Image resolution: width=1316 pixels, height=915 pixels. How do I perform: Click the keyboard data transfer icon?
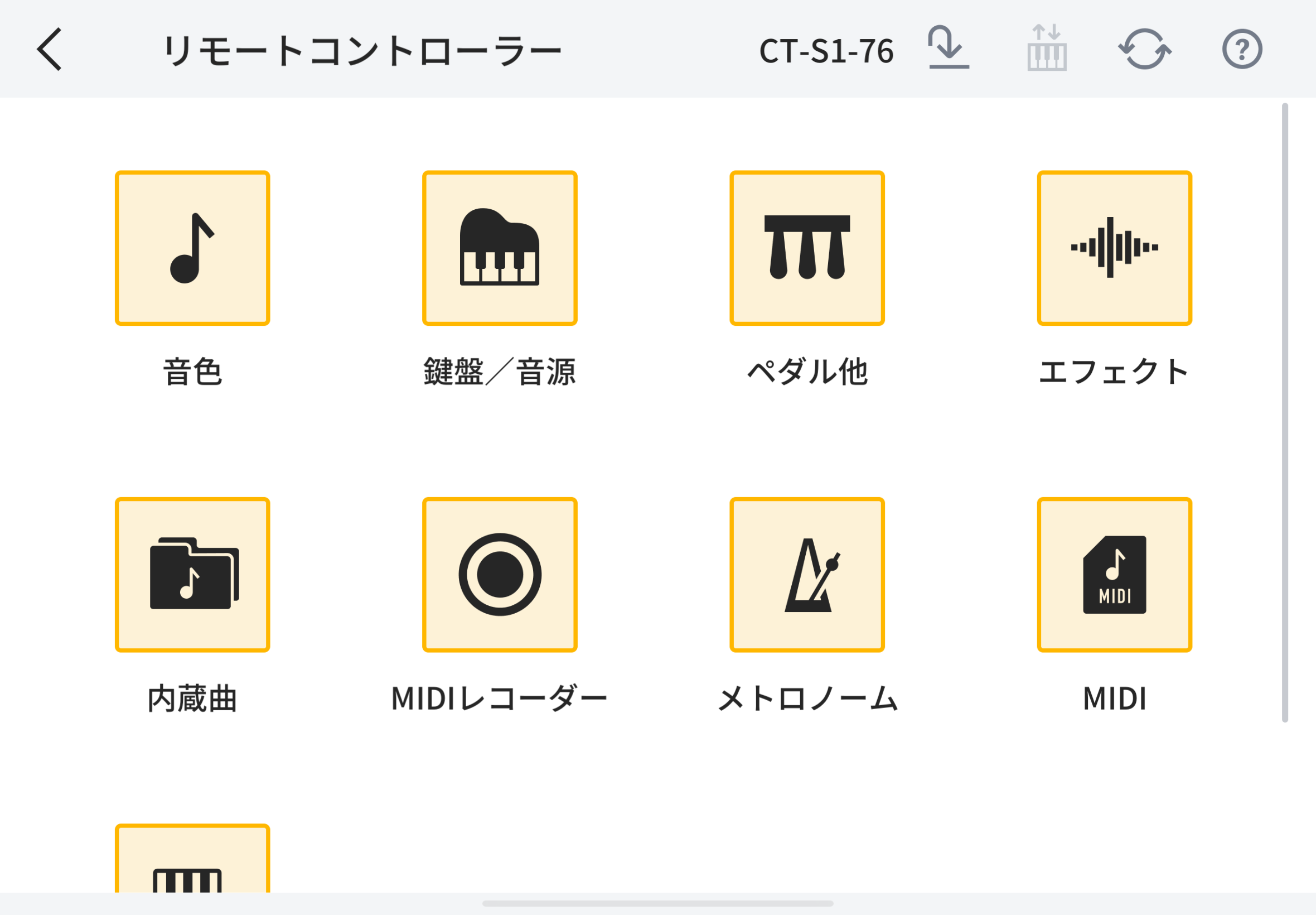pos(1047,47)
